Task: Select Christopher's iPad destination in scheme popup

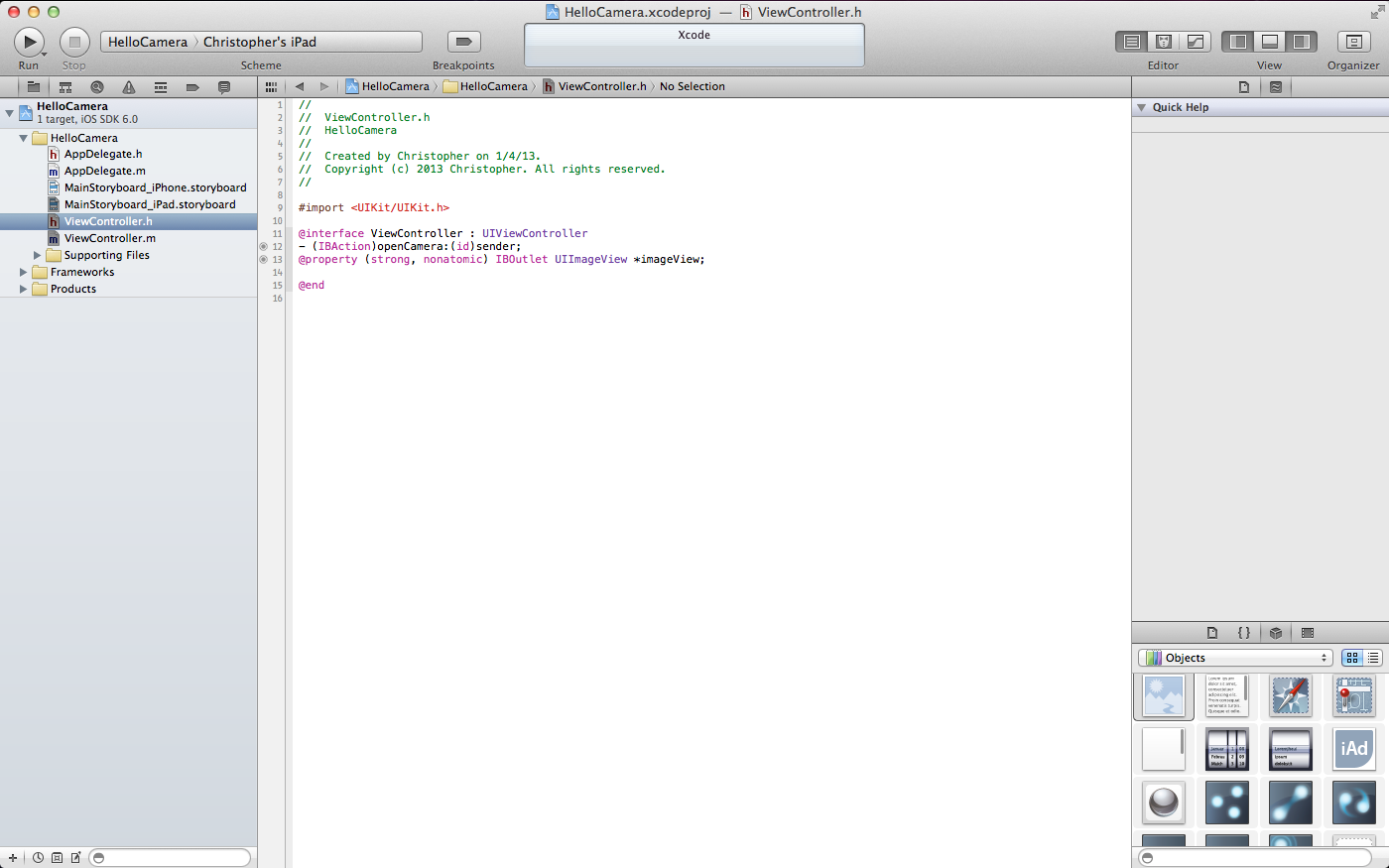Action: tap(260, 42)
